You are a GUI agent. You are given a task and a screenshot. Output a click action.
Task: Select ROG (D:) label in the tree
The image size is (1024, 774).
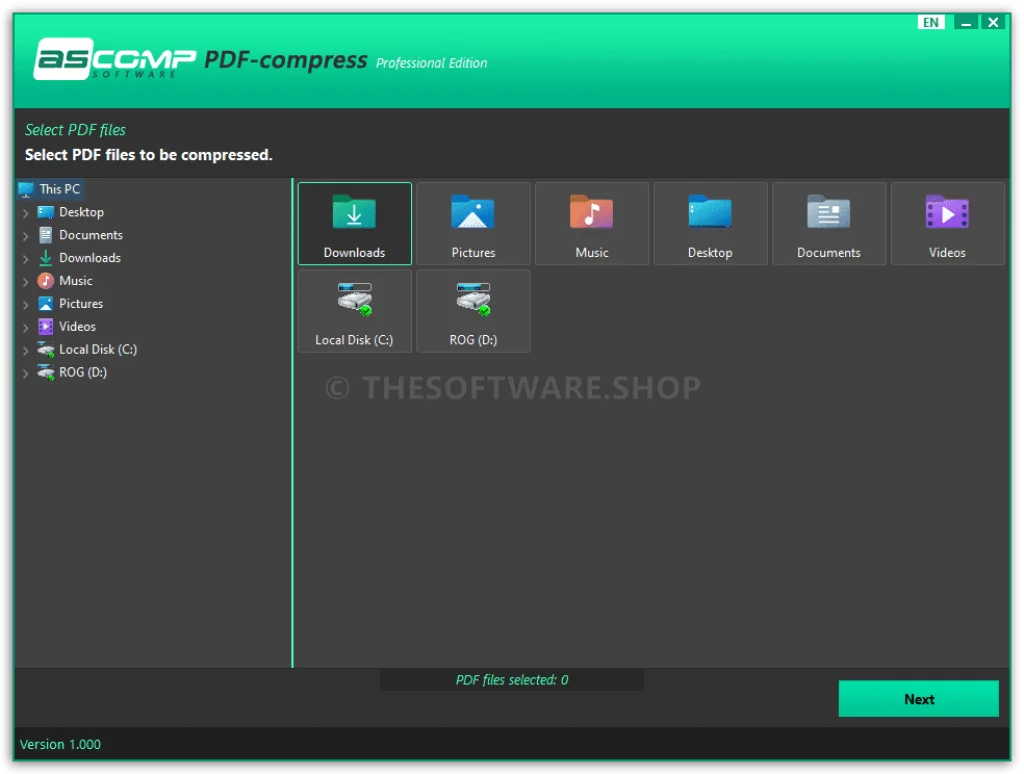click(x=83, y=372)
